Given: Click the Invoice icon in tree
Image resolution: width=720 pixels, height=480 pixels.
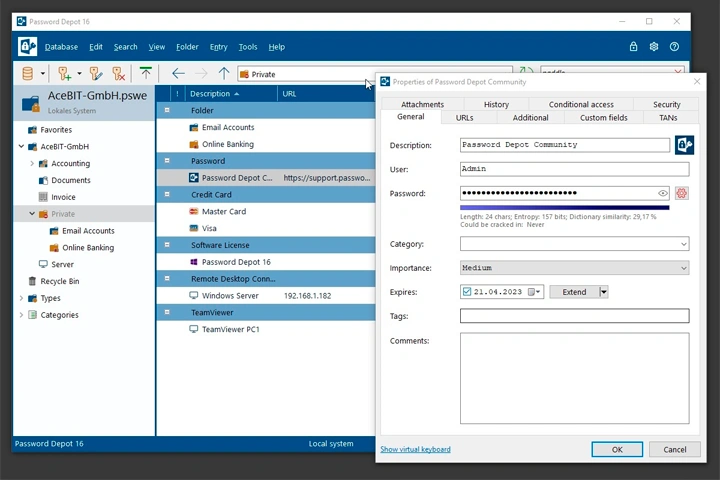Looking at the screenshot, I should point(43,197).
